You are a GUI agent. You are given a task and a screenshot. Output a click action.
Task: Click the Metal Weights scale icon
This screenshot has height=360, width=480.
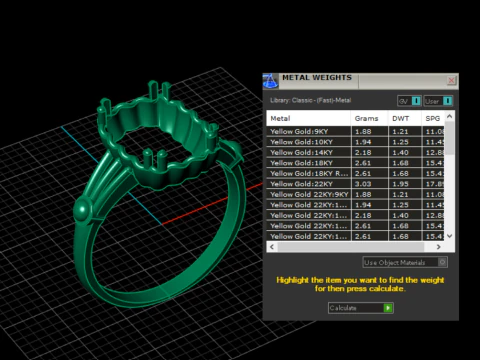click(x=270, y=81)
